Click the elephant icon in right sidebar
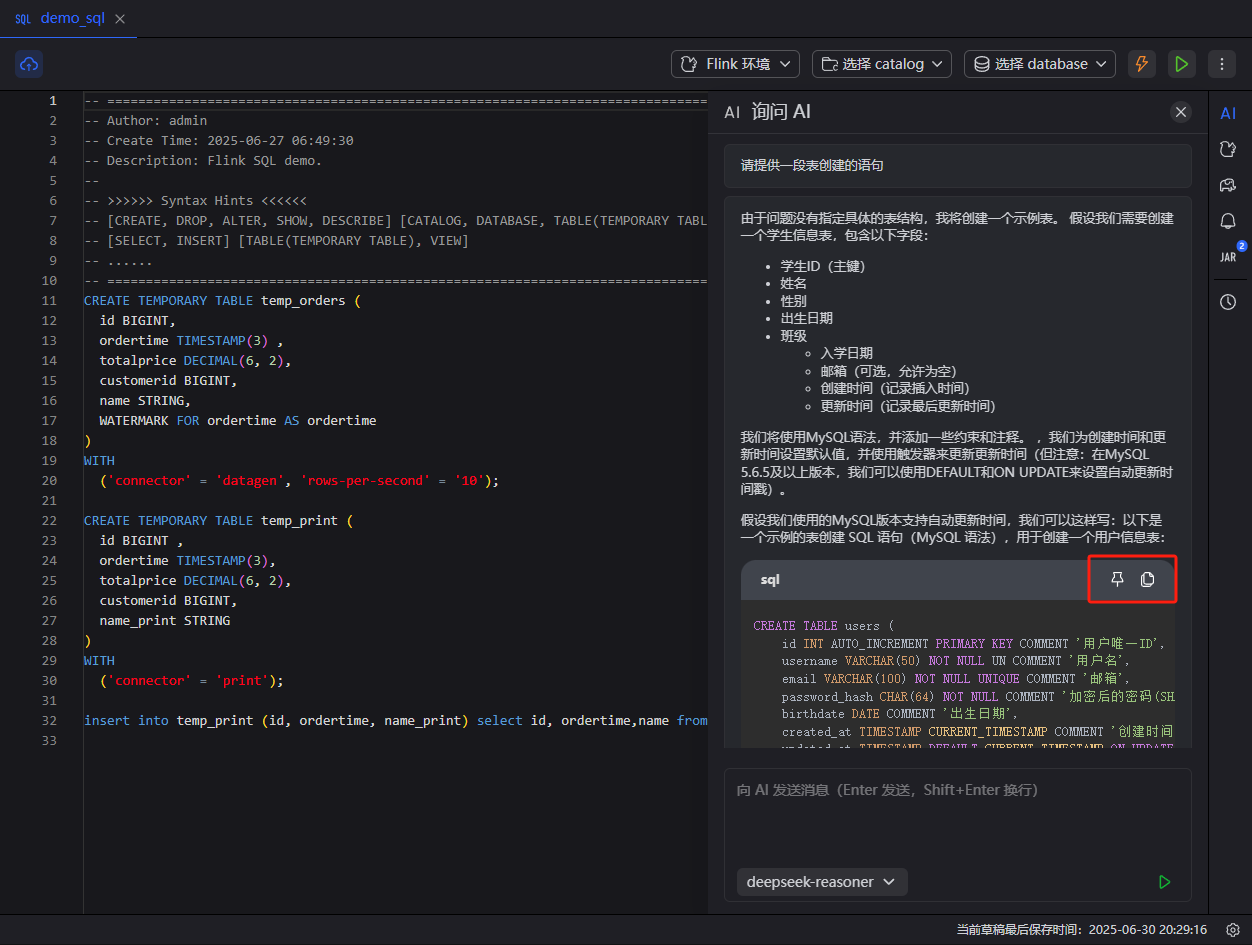Screen dimensions: 1252x945 coord(1228,185)
